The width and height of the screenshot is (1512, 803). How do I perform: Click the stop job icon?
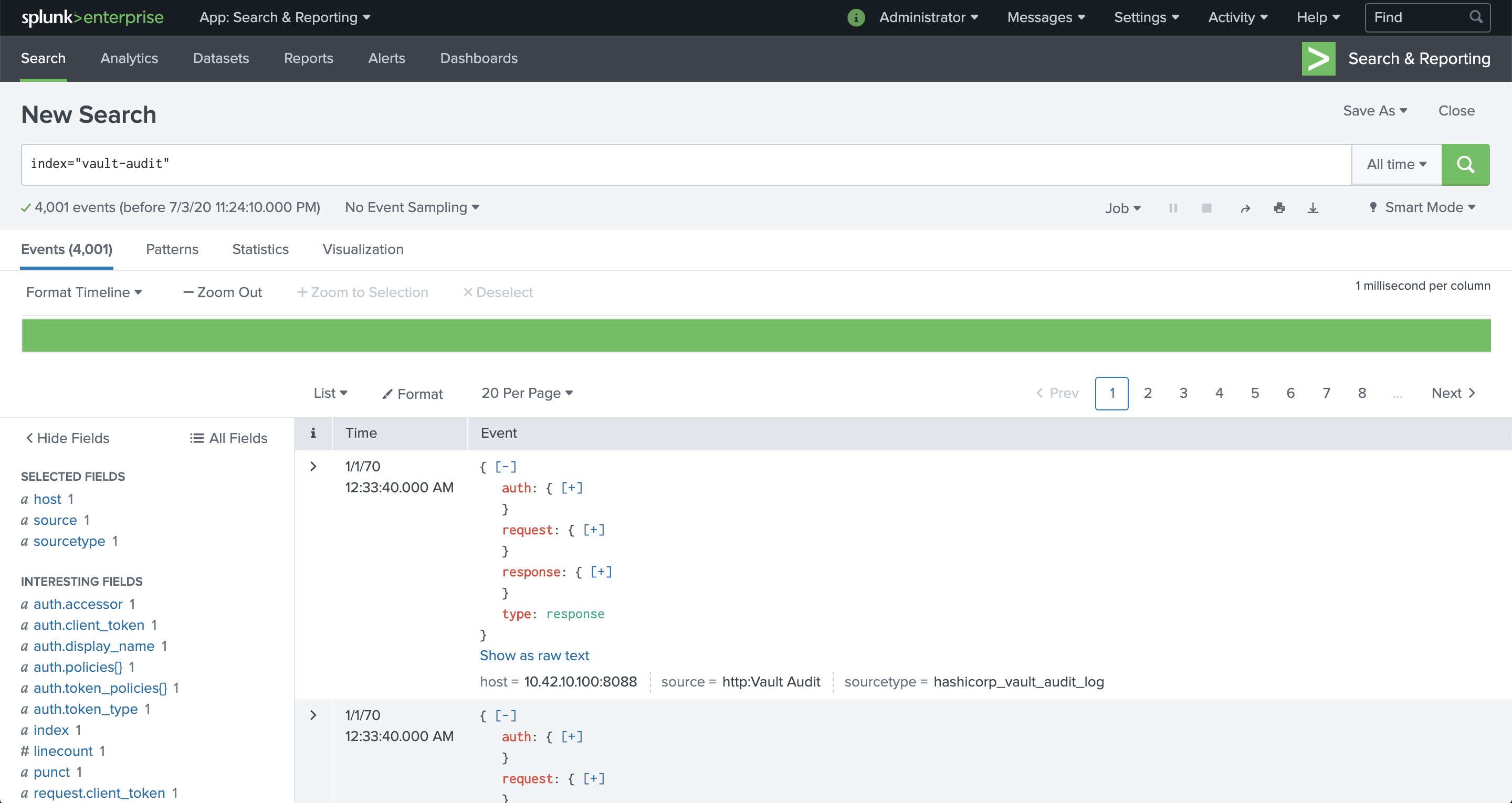[x=1206, y=207]
